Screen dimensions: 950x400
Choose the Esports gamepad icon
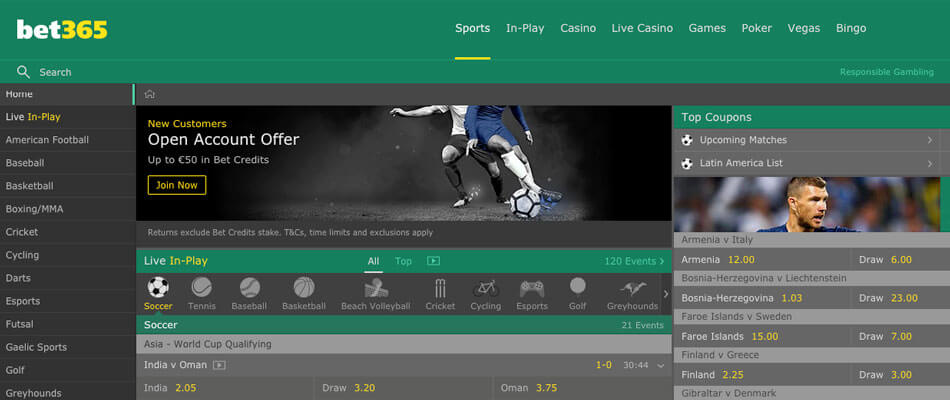532,288
